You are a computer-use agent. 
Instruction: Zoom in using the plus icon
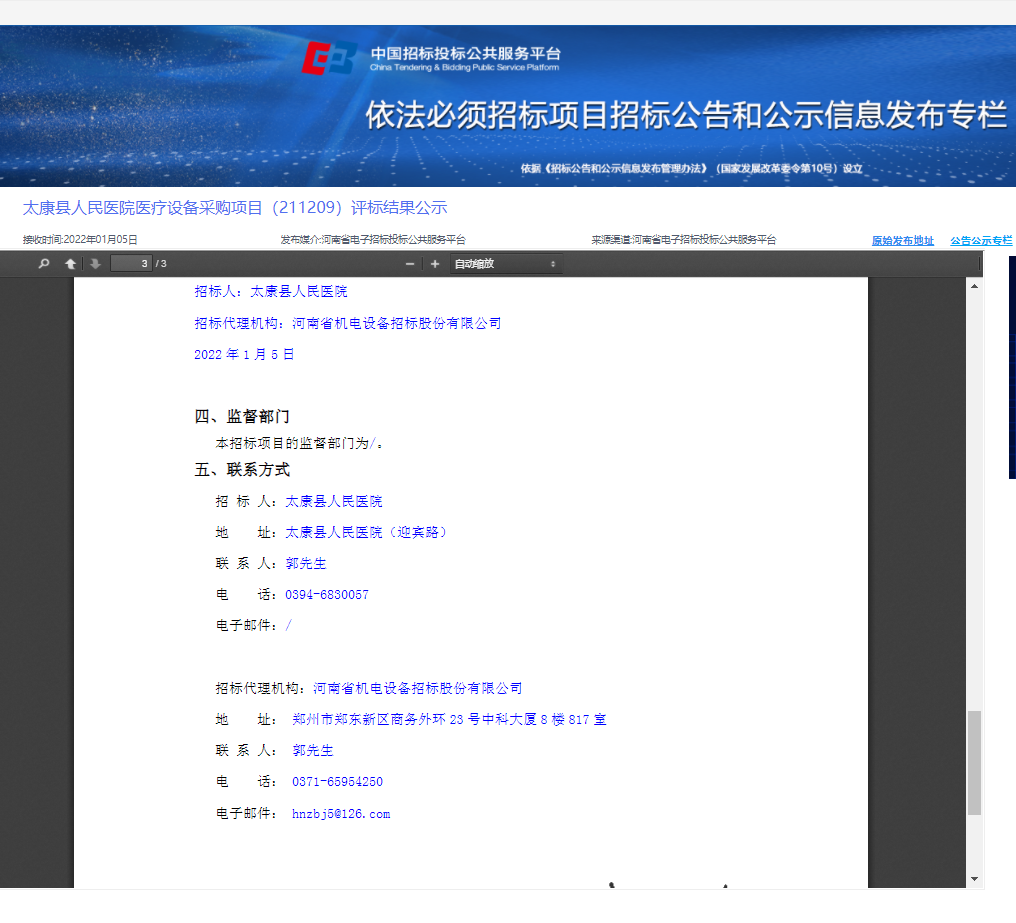435,264
